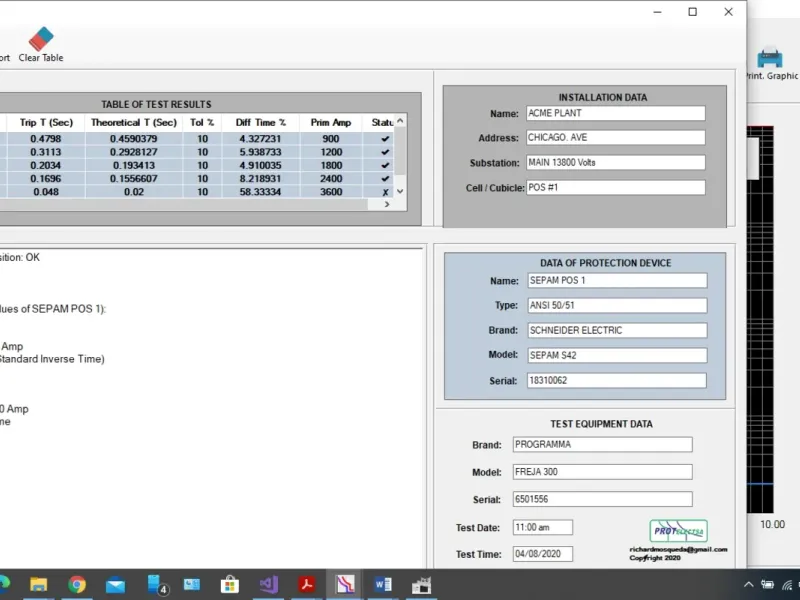Click the protection device Brand field

tap(617, 330)
